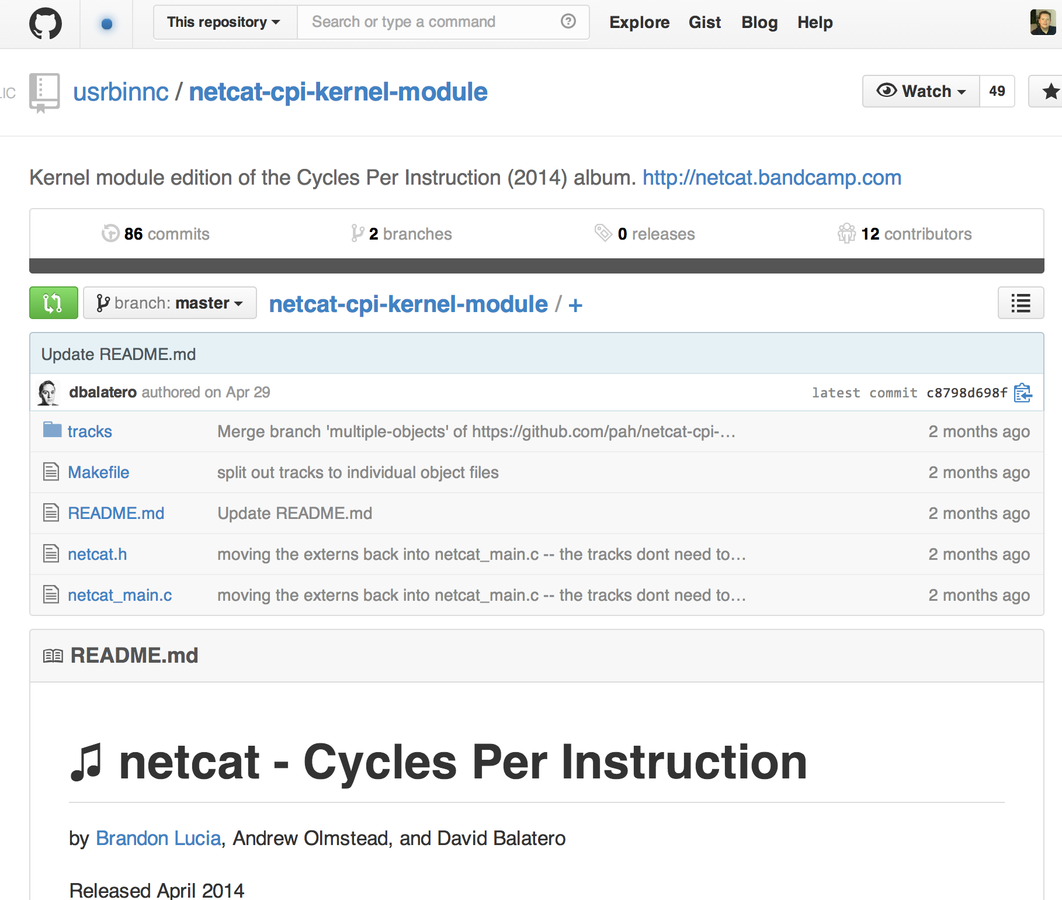View 86 commits tab
Screen dimensions: 1062x900
(x=156, y=234)
